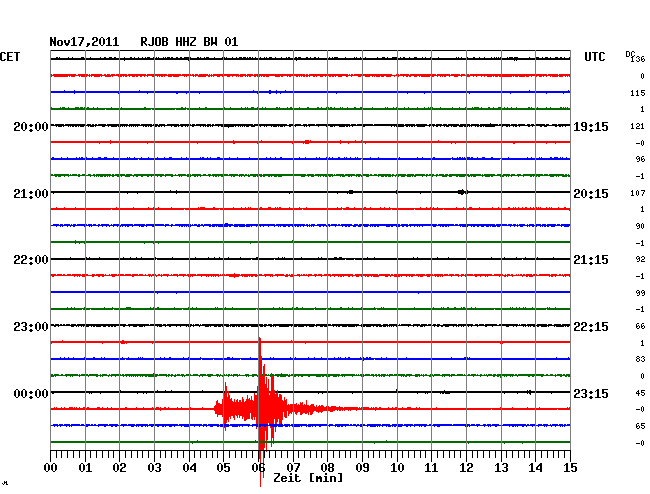The width and height of the screenshot is (650, 494).
Task: Click the 00:00 CET time label
Action: (x=31, y=393)
